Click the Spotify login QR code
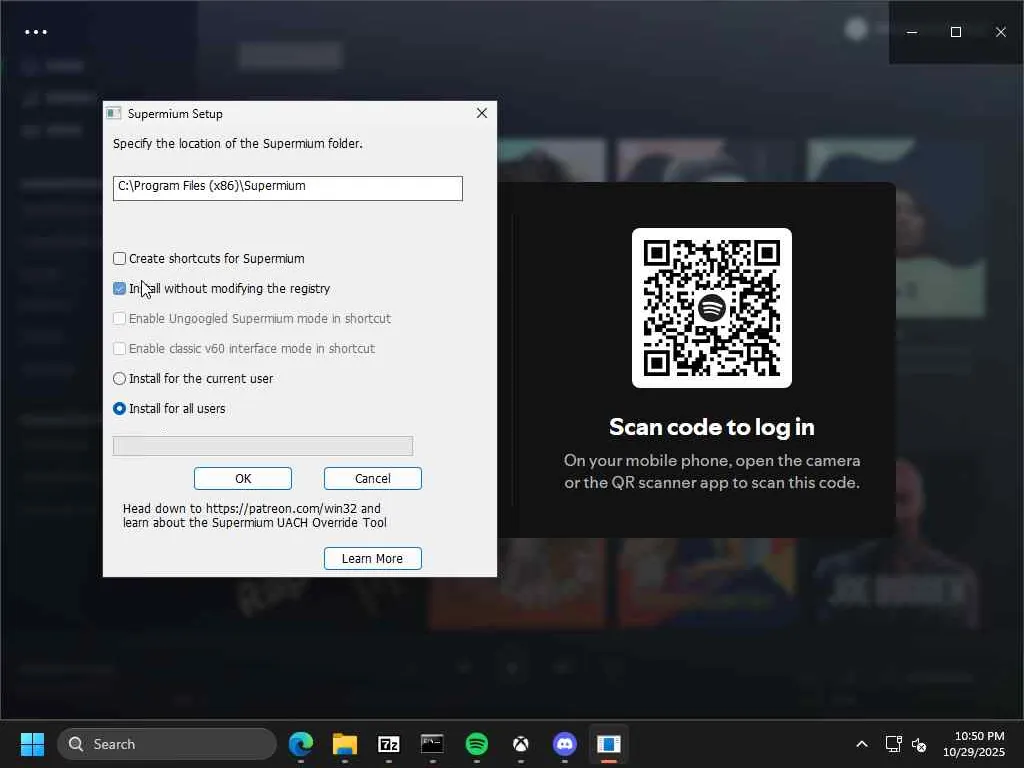This screenshot has height=768, width=1024. (712, 308)
